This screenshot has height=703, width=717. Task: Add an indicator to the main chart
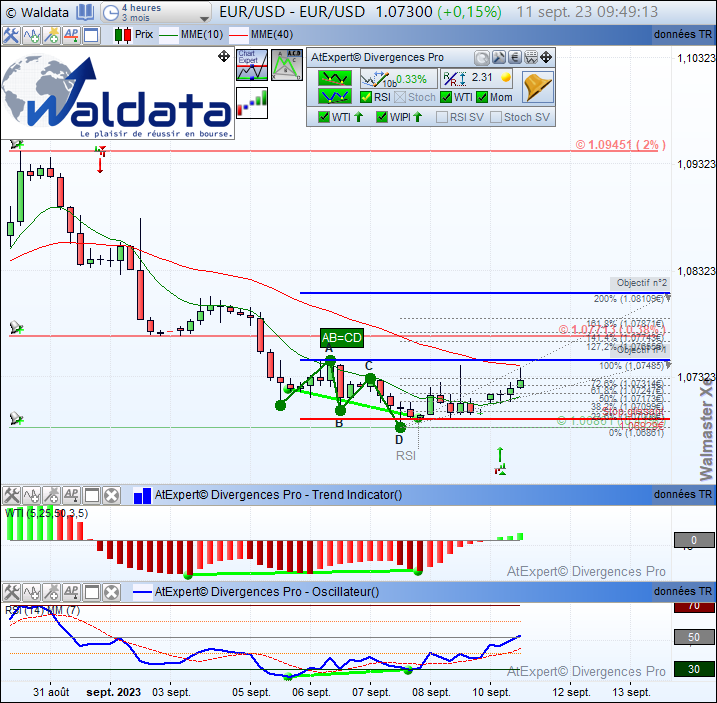tap(31, 35)
